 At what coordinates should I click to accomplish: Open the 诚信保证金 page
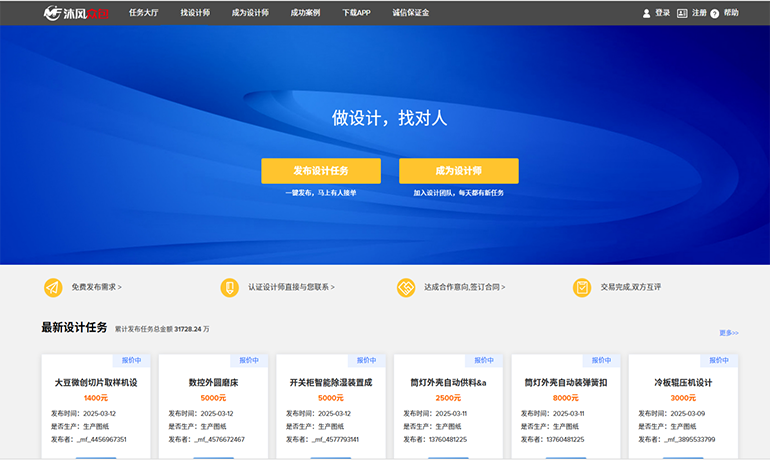click(411, 13)
